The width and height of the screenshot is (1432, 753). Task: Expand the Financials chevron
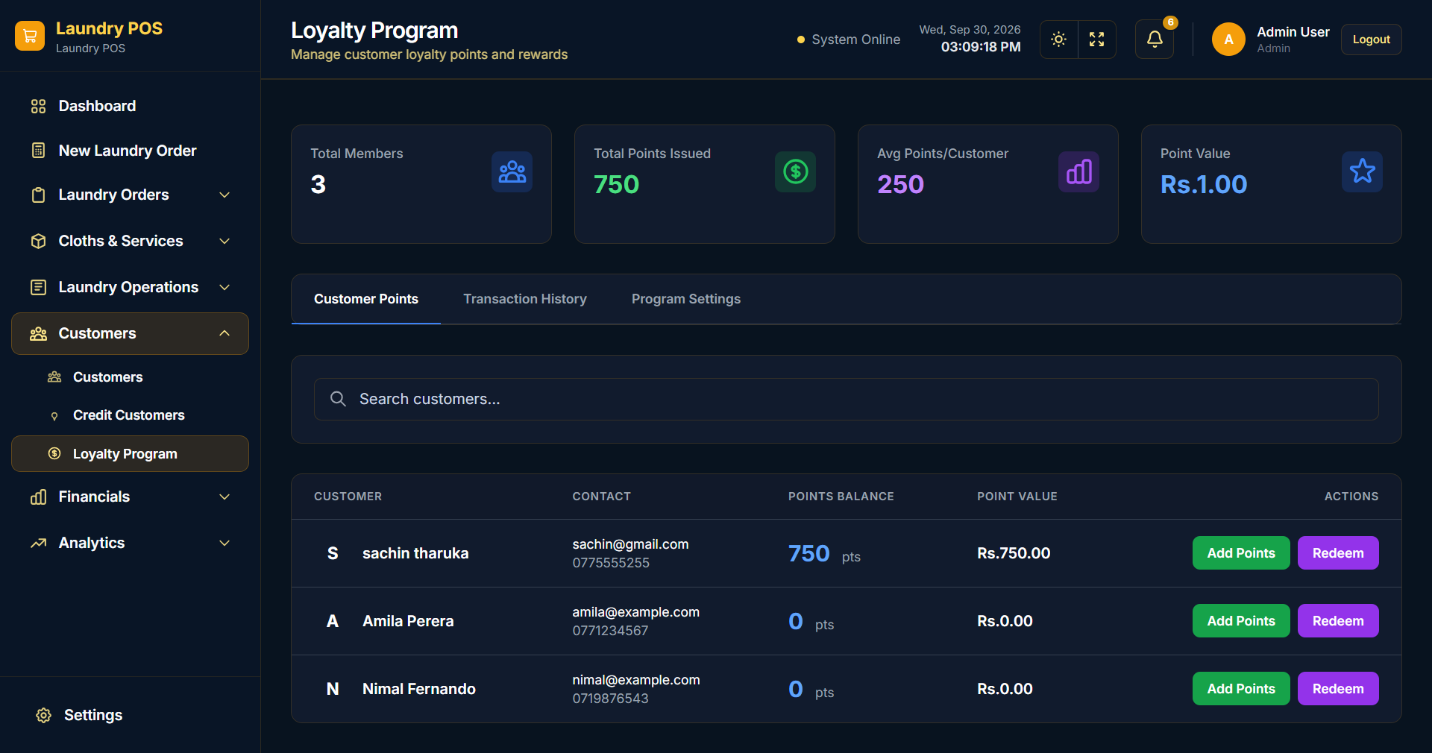coord(225,497)
